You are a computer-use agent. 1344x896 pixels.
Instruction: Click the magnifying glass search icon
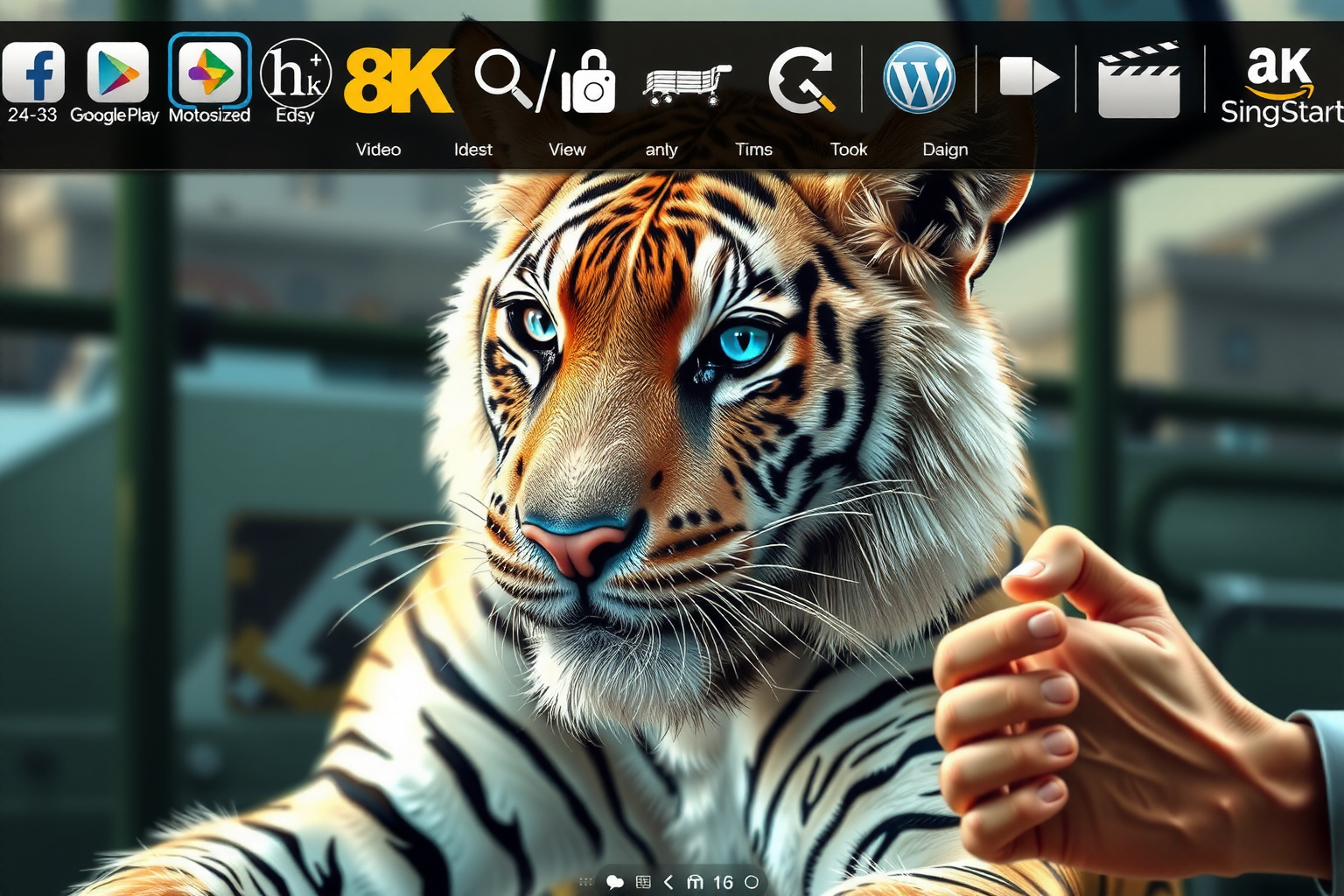(503, 79)
